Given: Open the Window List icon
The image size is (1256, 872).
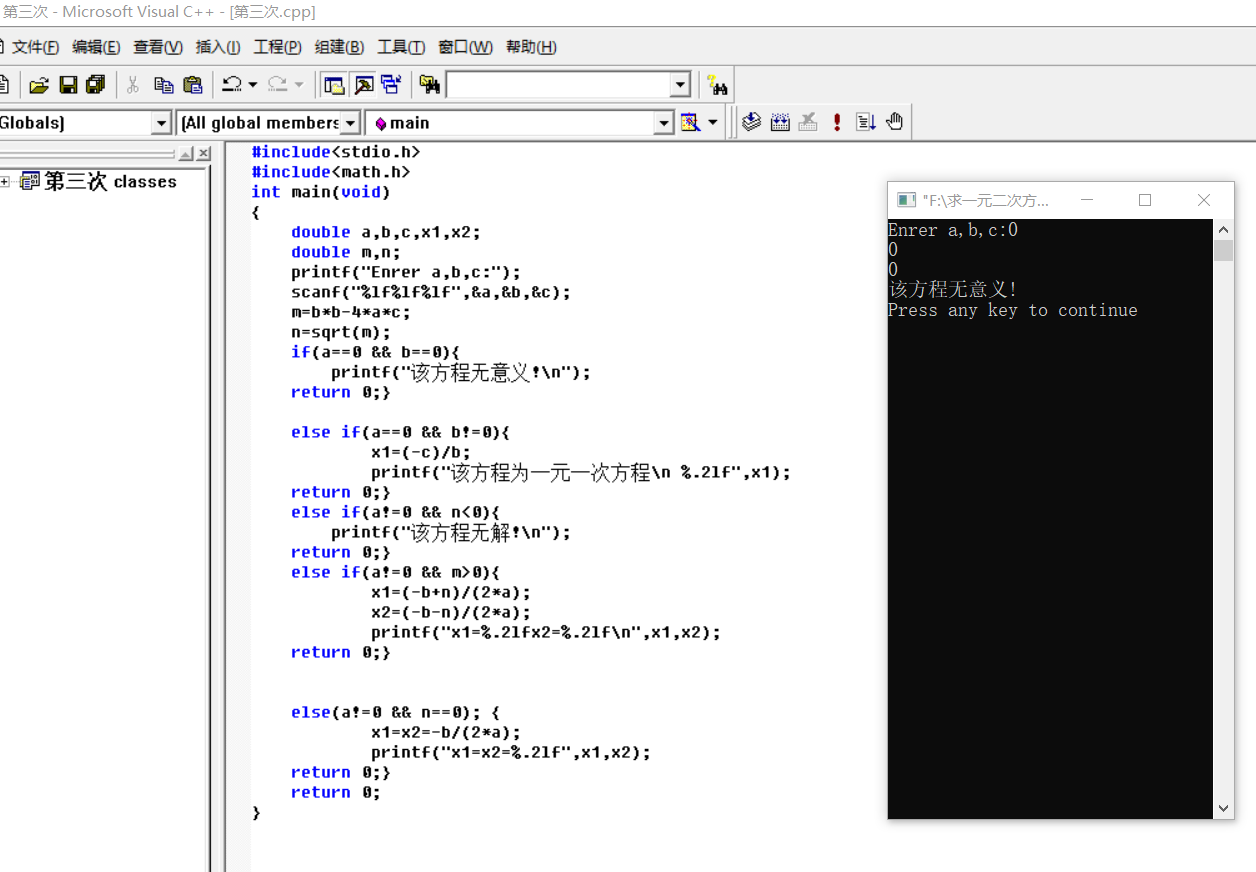Looking at the screenshot, I should [x=391, y=85].
